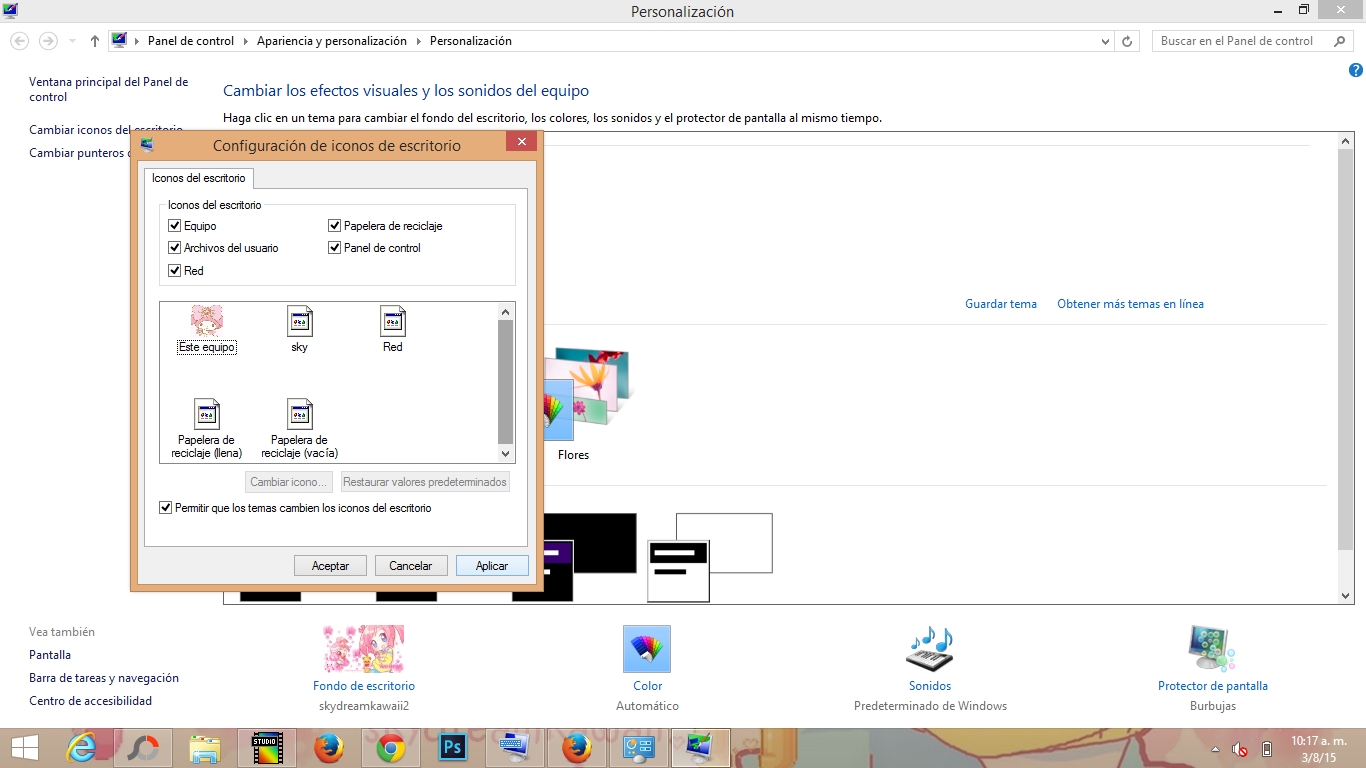1366x768 pixels.
Task: Select Papelera de reciclaje (vacía) icon
Action: (300, 428)
